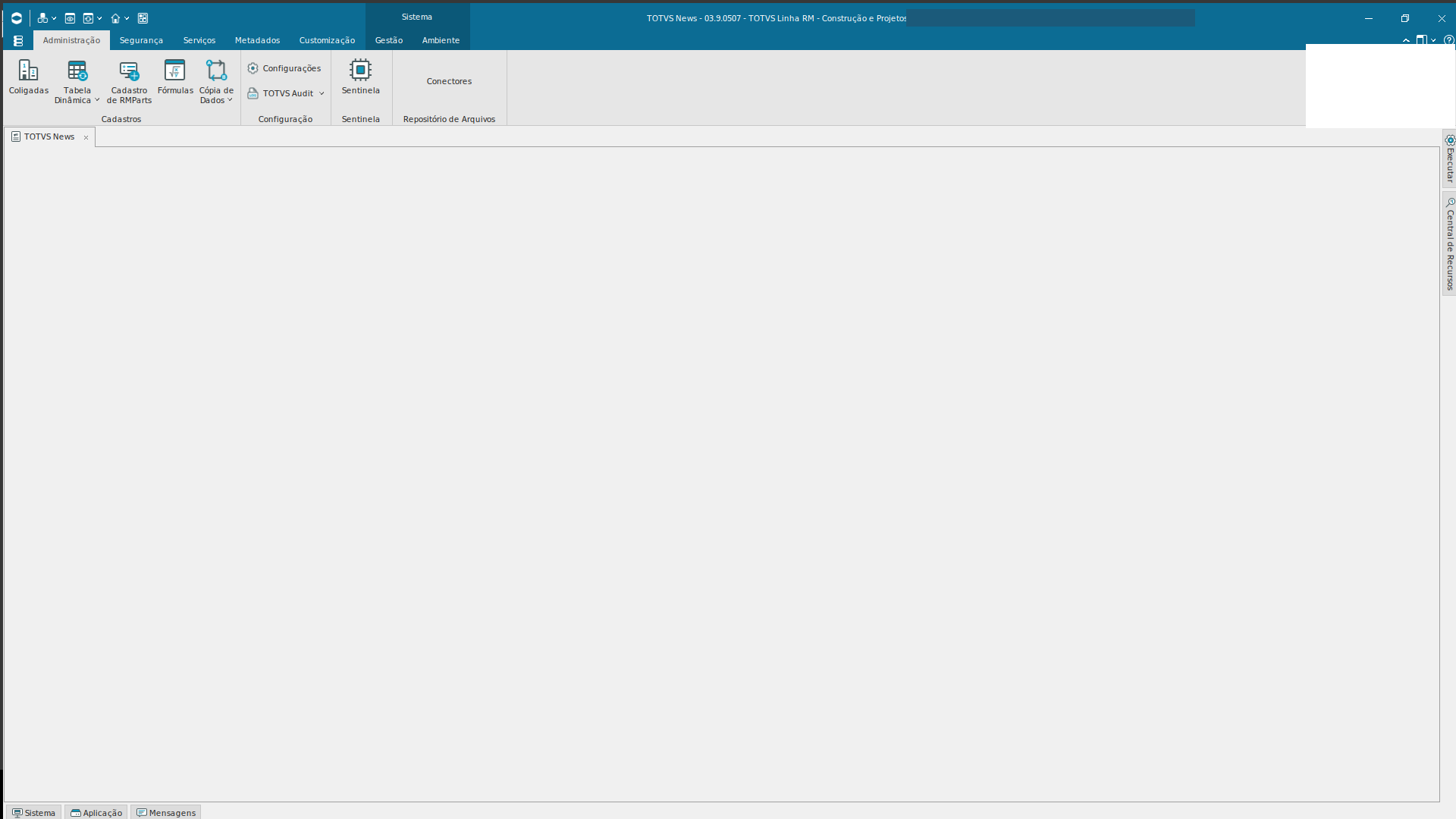Open Cadastro de RMParts
Image resolution: width=1456 pixels, height=819 pixels.
(x=129, y=82)
